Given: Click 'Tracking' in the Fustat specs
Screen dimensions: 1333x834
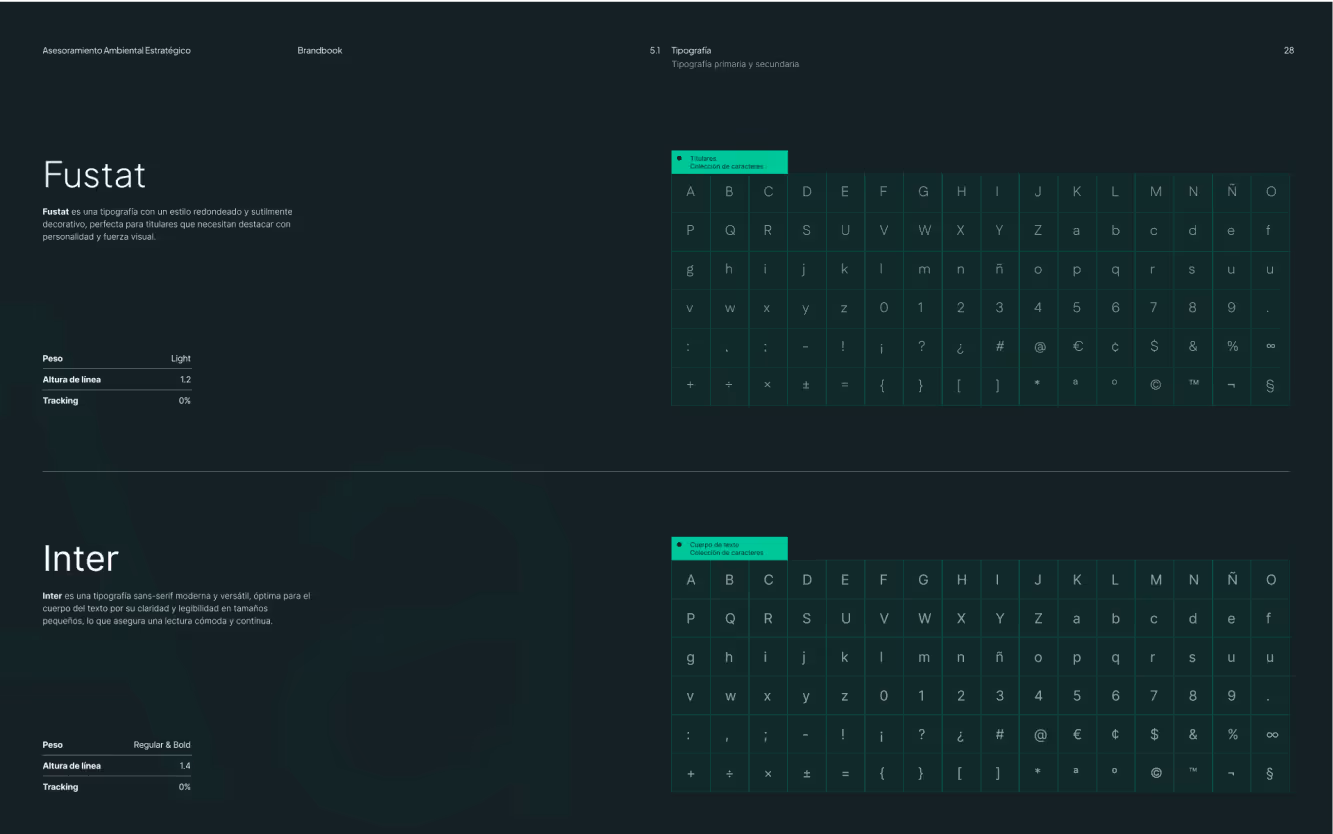Looking at the screenshot, I should [x=60, y=400].
